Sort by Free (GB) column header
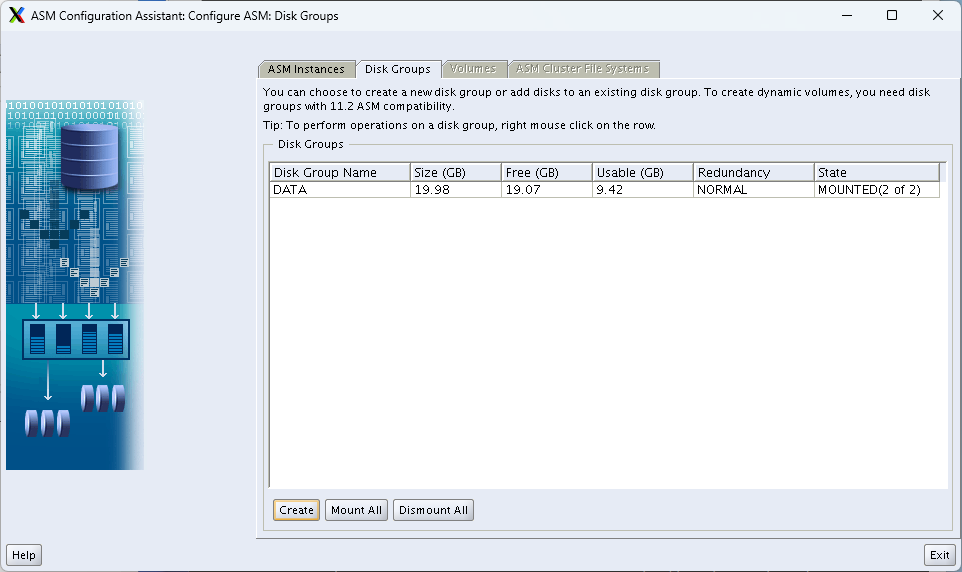Image resolution: width=962 pixels, height=572 pixels. click(x=547, y=172)
